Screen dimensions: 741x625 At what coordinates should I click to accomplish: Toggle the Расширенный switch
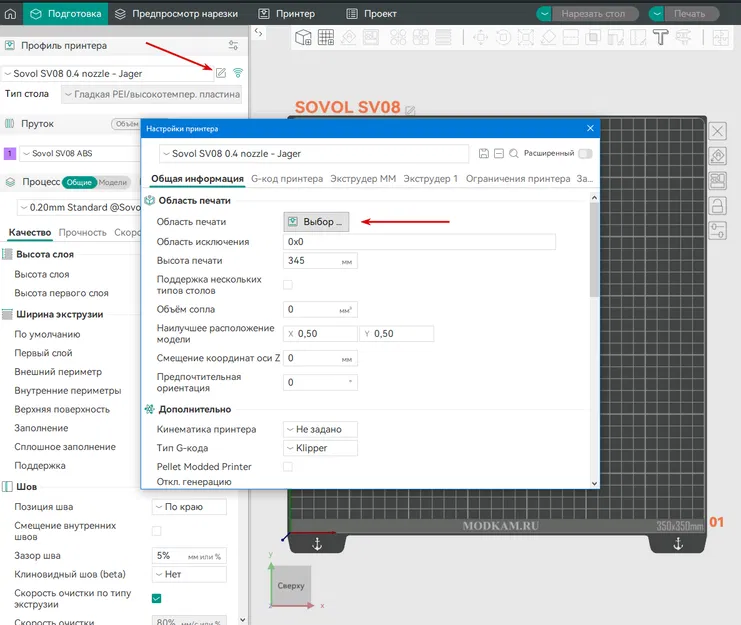[585, 154]
